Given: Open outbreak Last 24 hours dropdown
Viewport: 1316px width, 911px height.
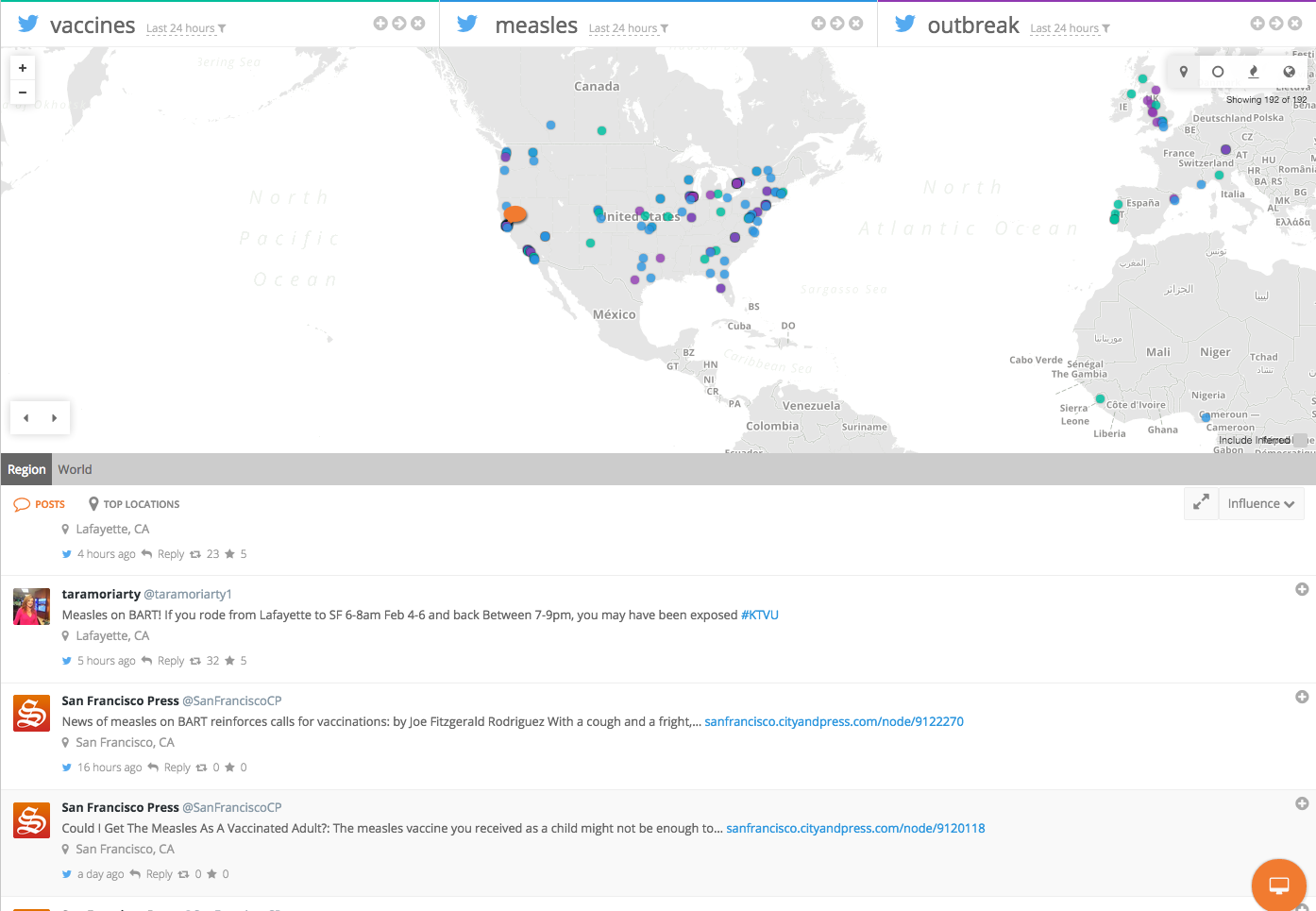Looking at the screenshot, I should tap(1071, 28).
